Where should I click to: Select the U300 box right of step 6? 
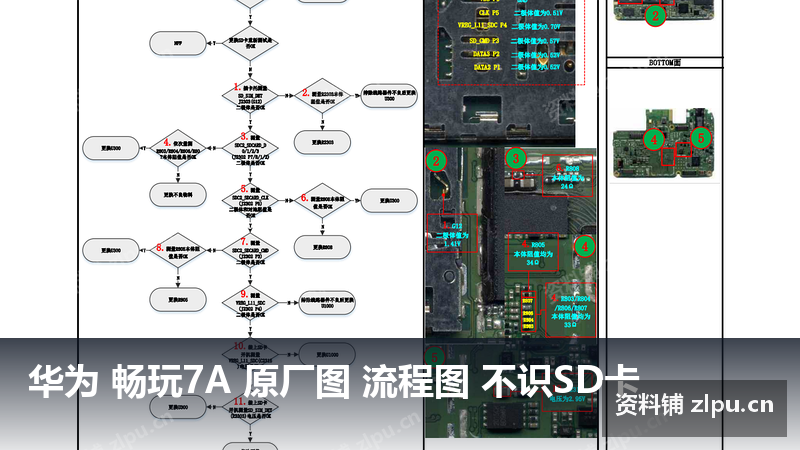click(x=389, y=201)
